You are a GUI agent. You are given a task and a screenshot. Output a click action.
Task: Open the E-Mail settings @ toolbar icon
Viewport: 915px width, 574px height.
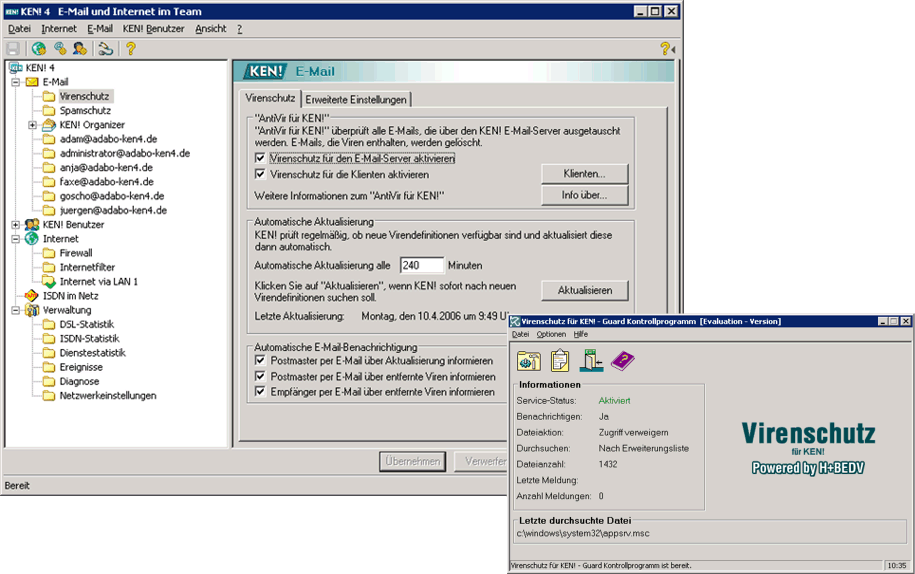pyautogui.click(x=60, y=49)
